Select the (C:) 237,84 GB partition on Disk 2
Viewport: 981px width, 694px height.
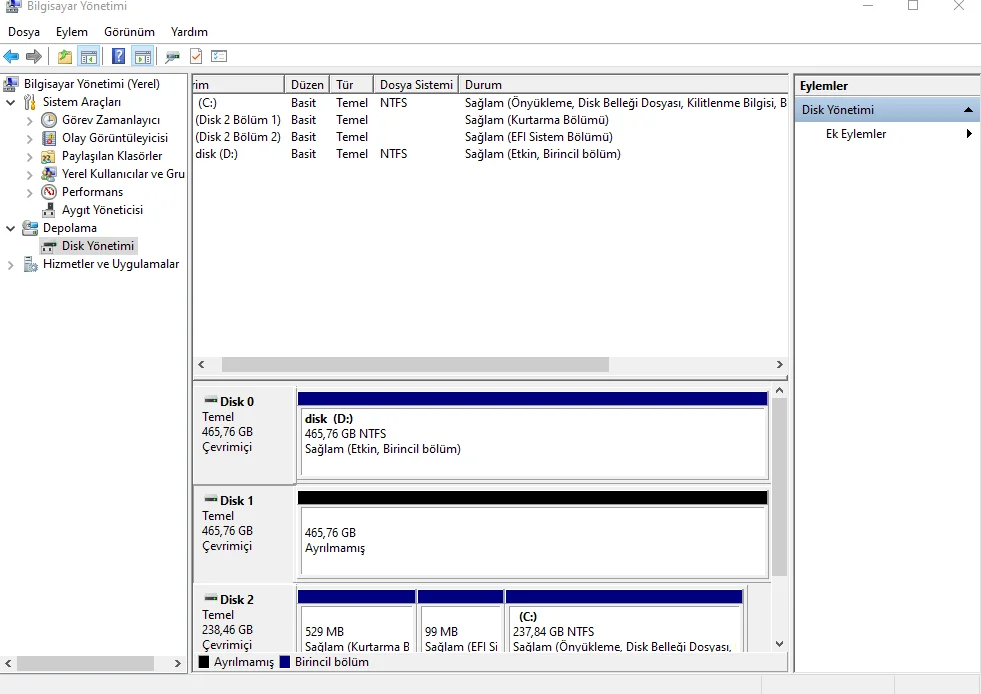tap(624, 623)
